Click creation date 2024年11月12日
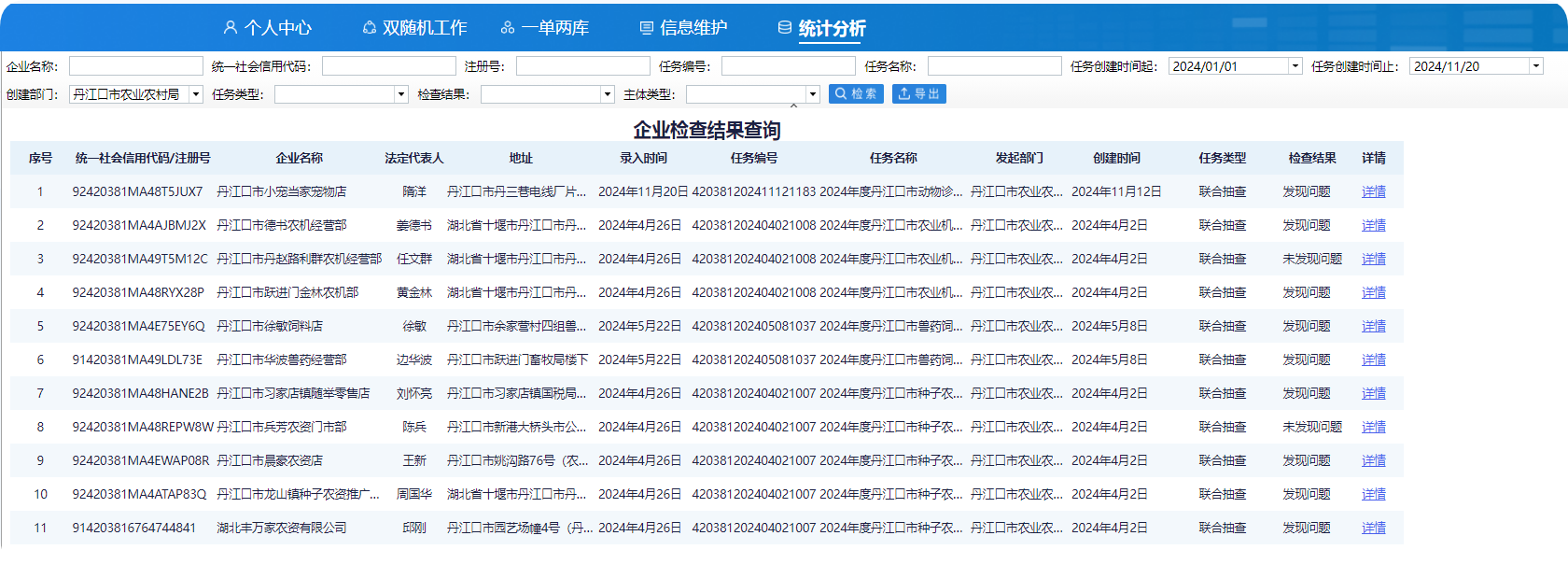Viewport: 1568px width, 564px height. click(x=1116, y=191)
